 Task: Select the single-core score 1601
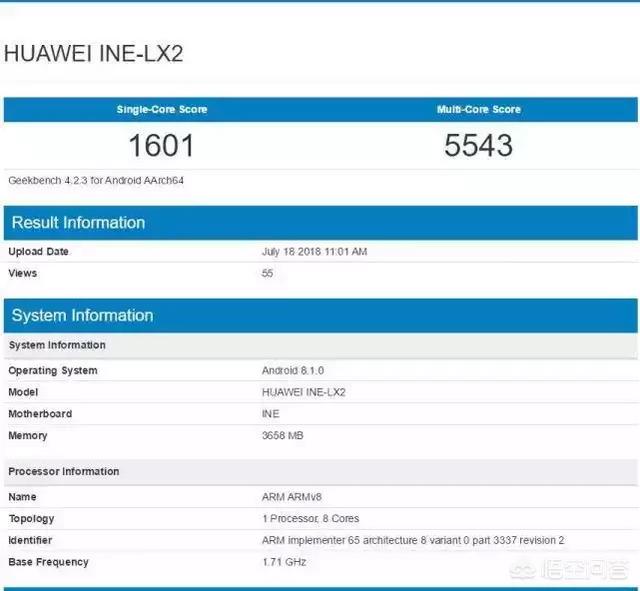[x=161, y=145]
